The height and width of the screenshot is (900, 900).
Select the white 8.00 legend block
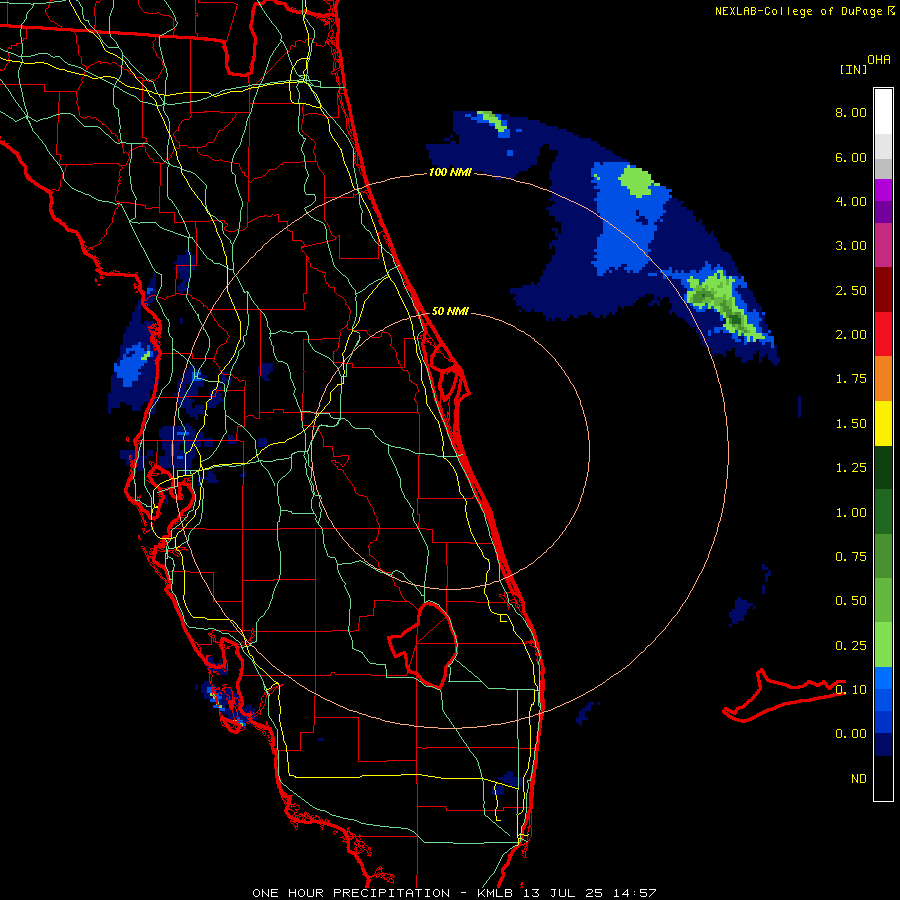[883, 112]
